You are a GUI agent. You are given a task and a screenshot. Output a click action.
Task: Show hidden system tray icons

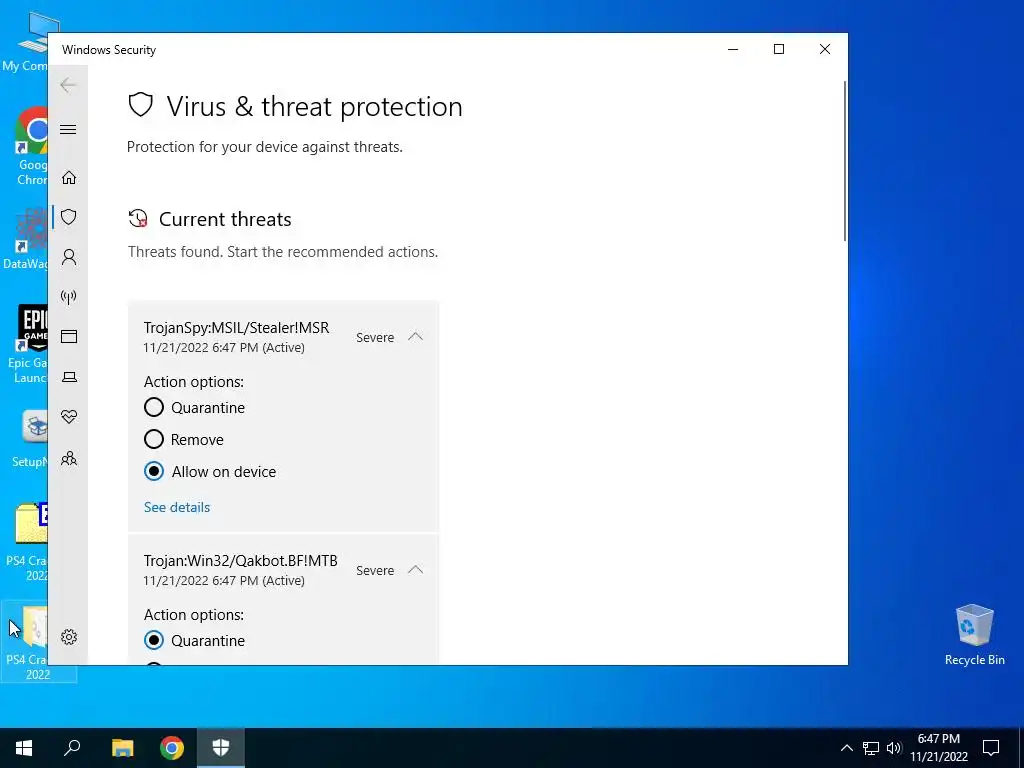[x=846, y=748]
